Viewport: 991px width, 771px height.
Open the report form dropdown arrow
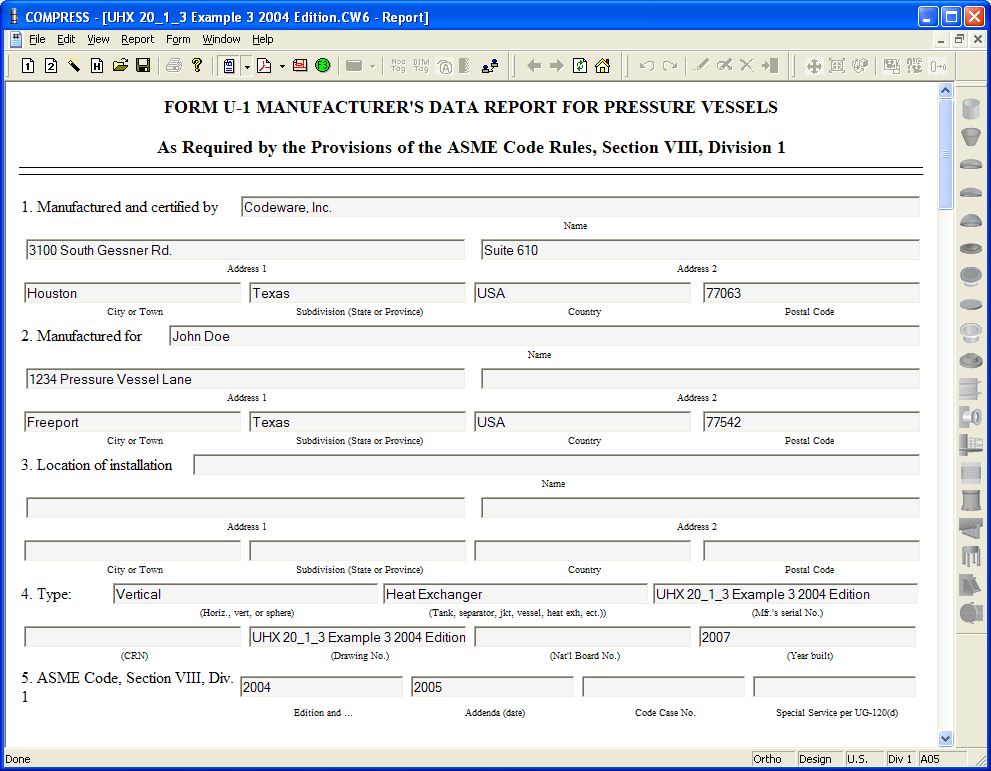point(247,66)
